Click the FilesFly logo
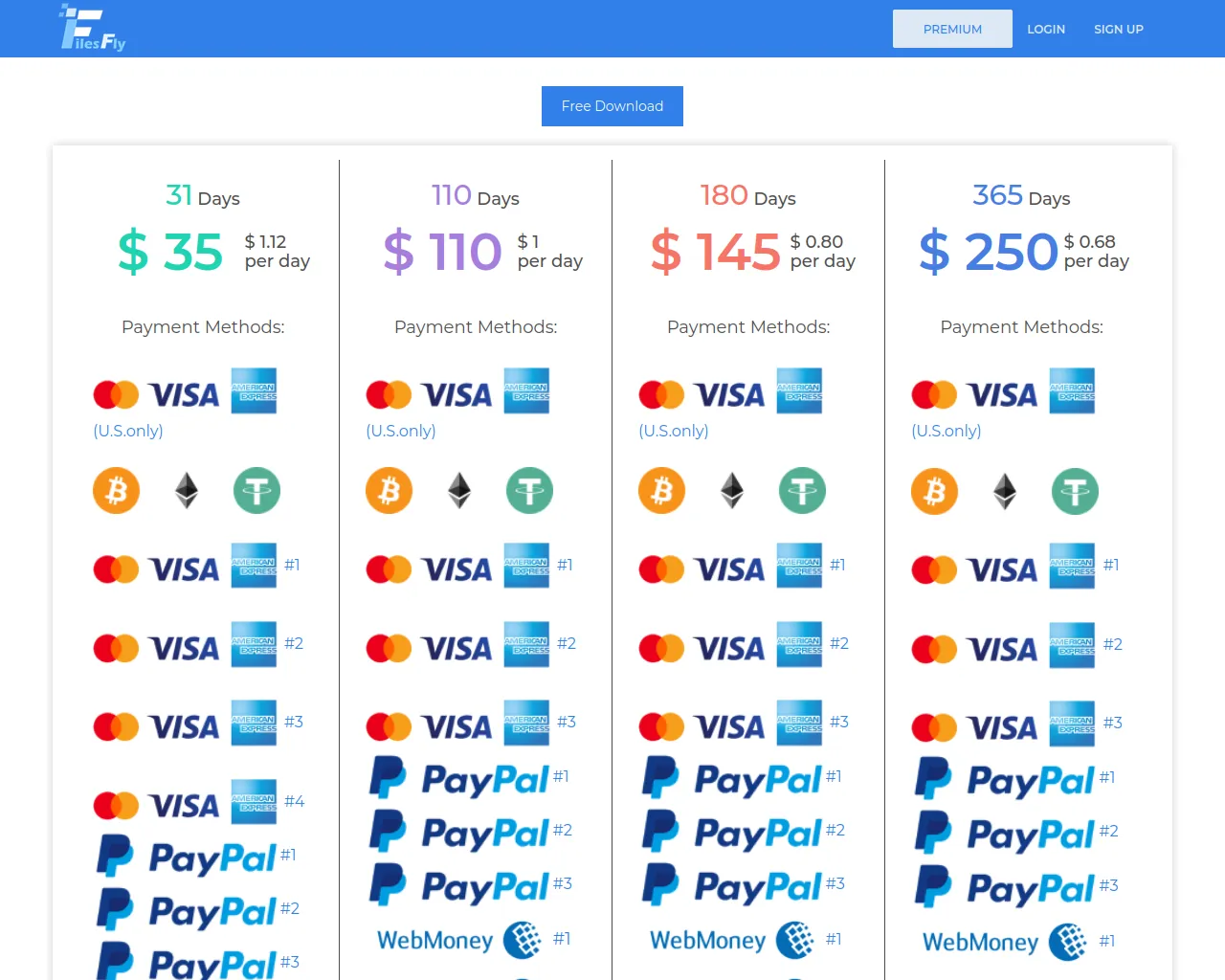Viewport: 1225px width, 980px height. [x=93, y=28]
